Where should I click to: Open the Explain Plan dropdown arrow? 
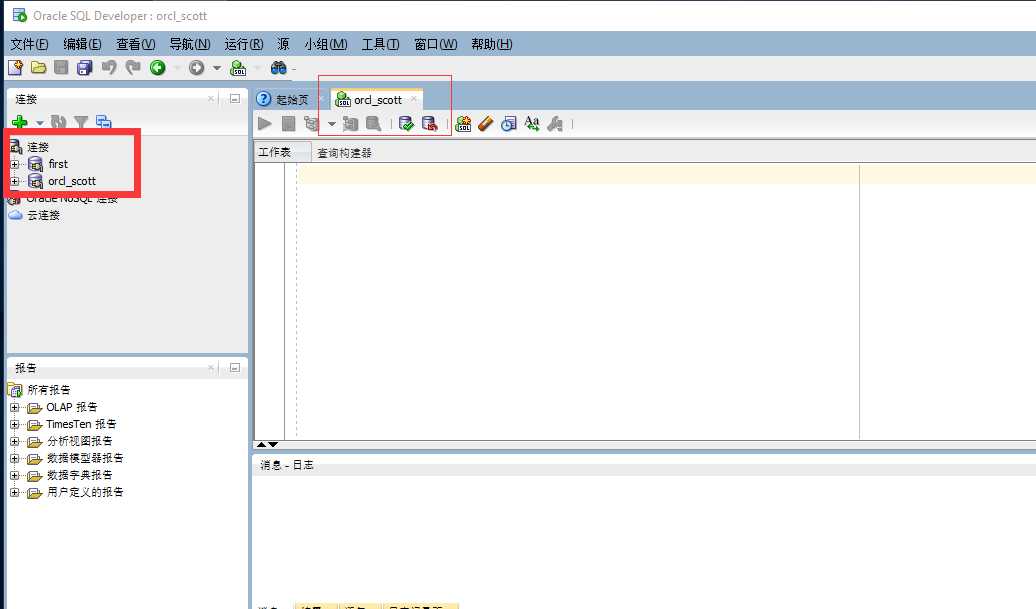click(x=332, y=124)
